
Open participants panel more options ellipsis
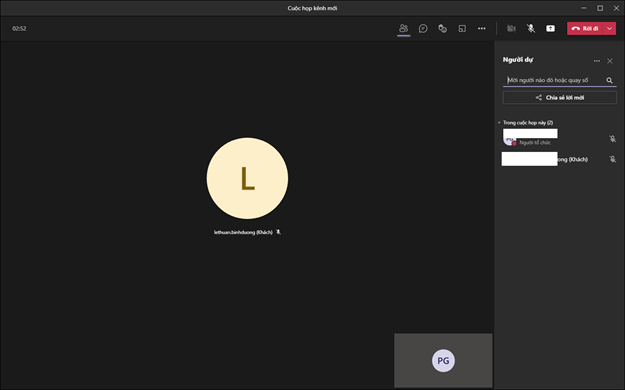pyautogui.click(x=597, y=61)
